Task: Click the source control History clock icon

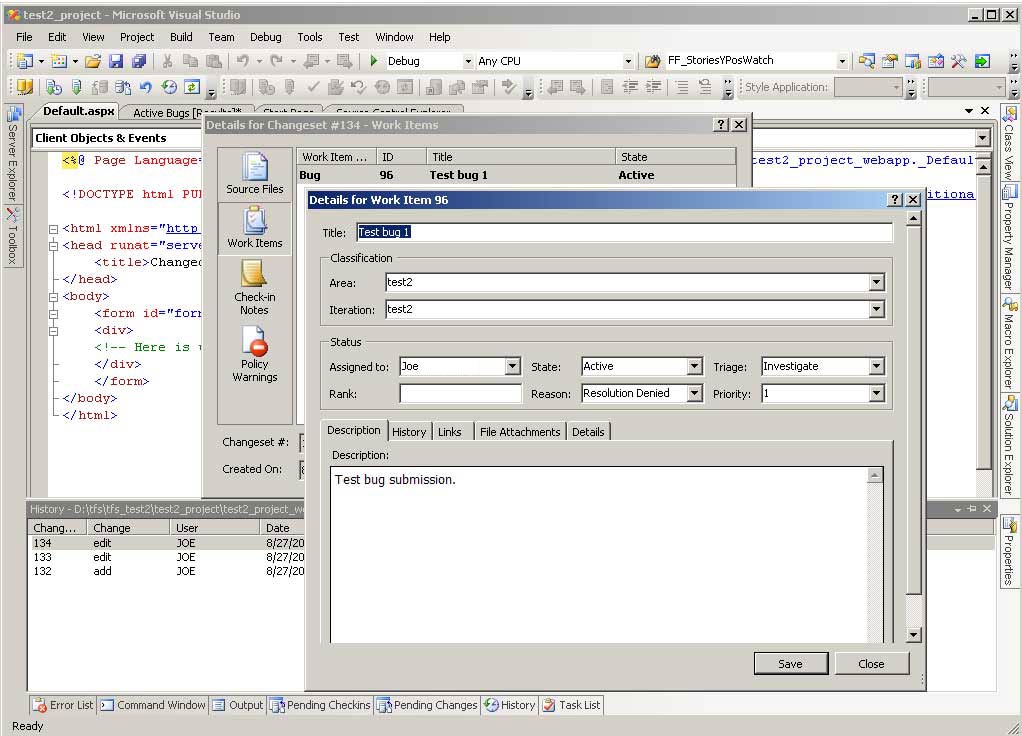Action: click(x=169, y=87)
